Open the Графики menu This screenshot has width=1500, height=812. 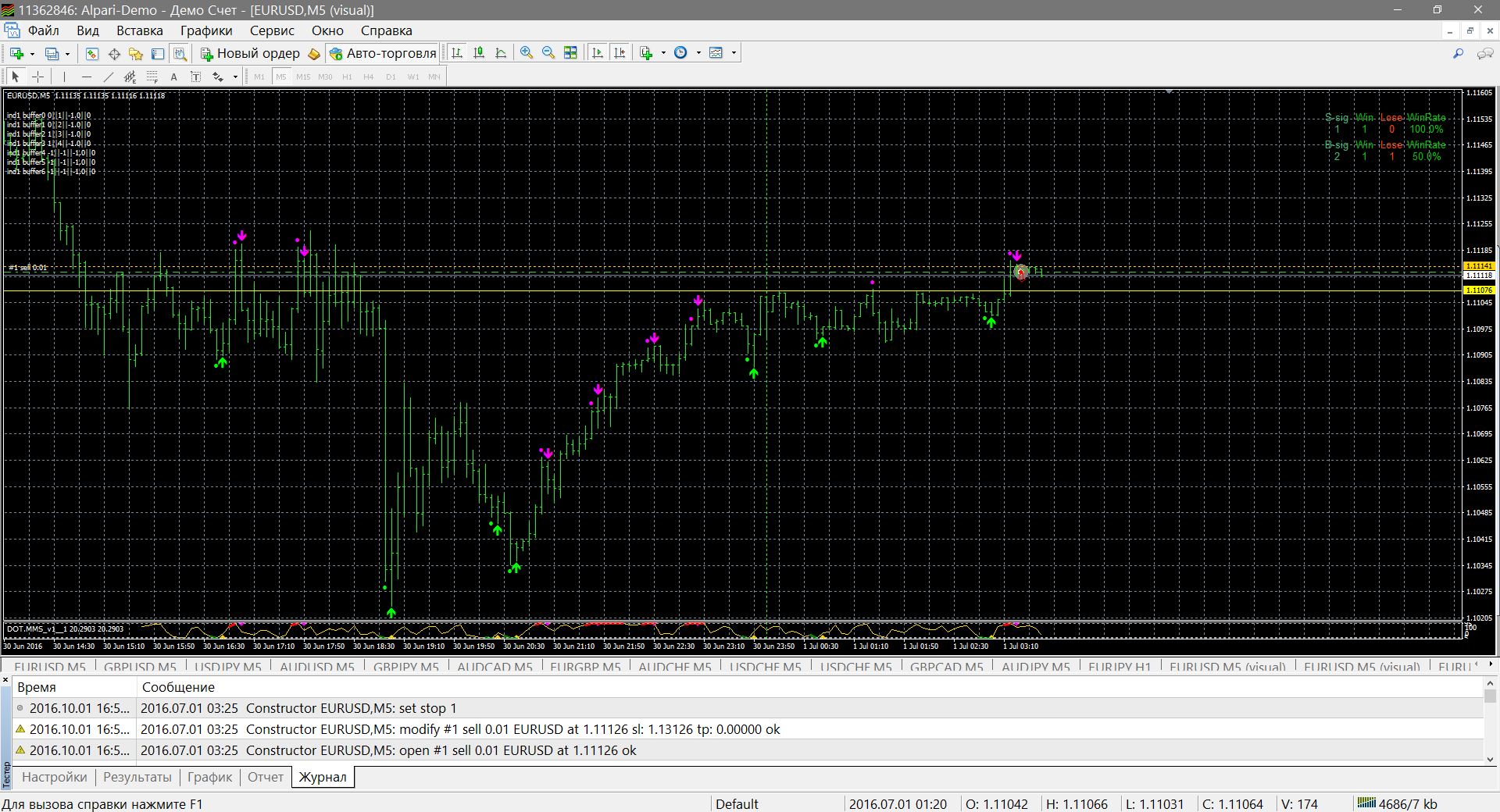[206, 30]
